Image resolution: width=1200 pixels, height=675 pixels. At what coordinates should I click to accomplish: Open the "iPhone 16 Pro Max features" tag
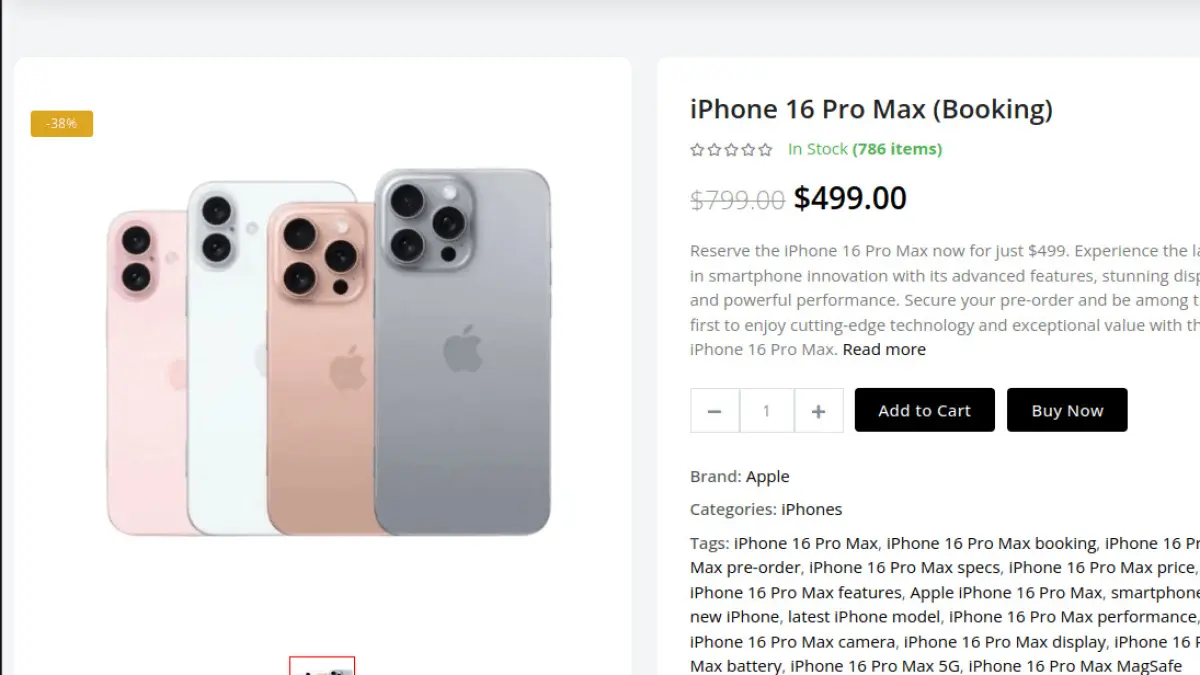click(x=796, y=592)
